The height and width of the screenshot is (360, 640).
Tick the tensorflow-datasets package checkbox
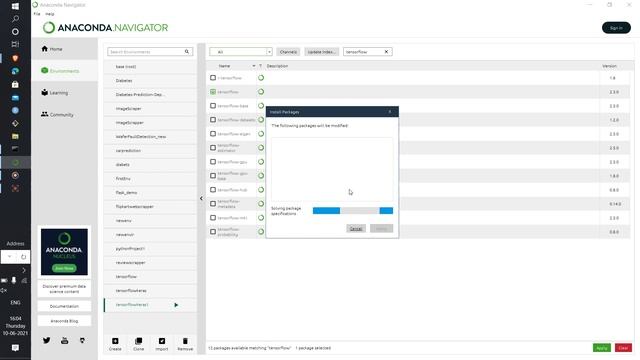click(x=213, y=120)
